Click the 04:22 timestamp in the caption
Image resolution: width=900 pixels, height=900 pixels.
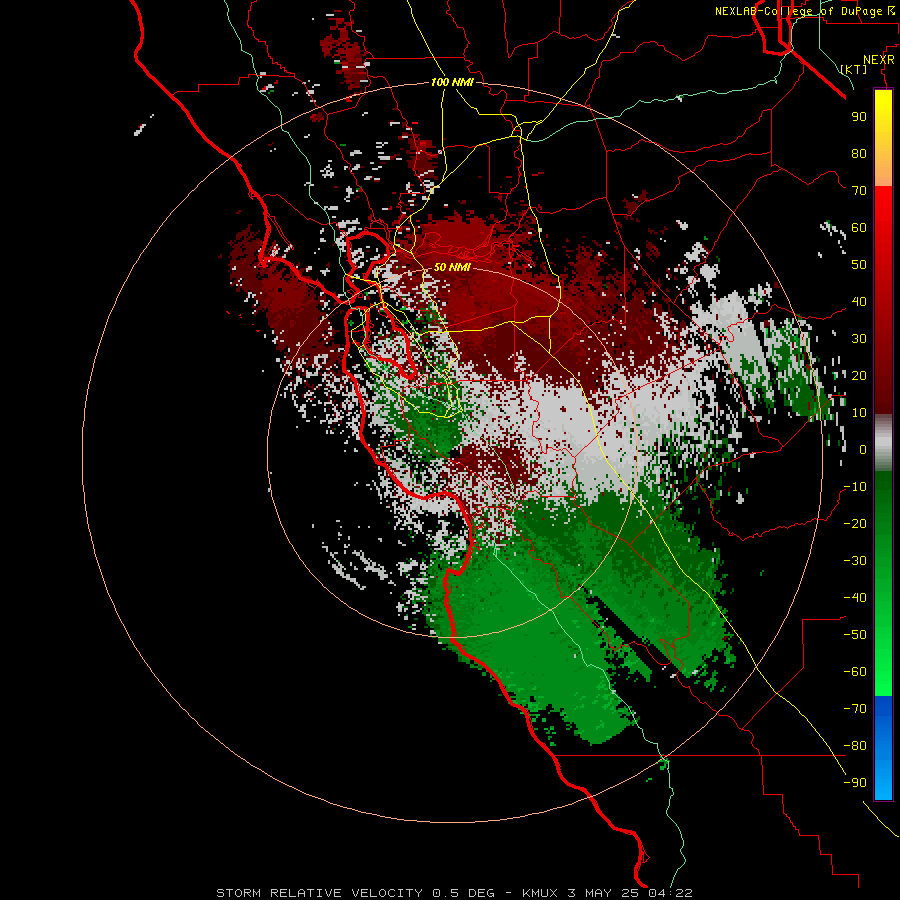[x=670, y=893]
